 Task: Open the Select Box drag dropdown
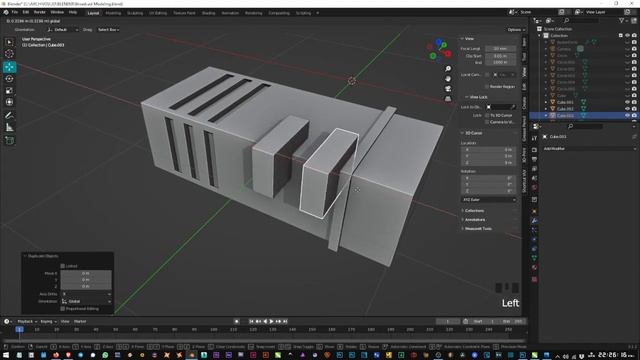click(108, 30)
